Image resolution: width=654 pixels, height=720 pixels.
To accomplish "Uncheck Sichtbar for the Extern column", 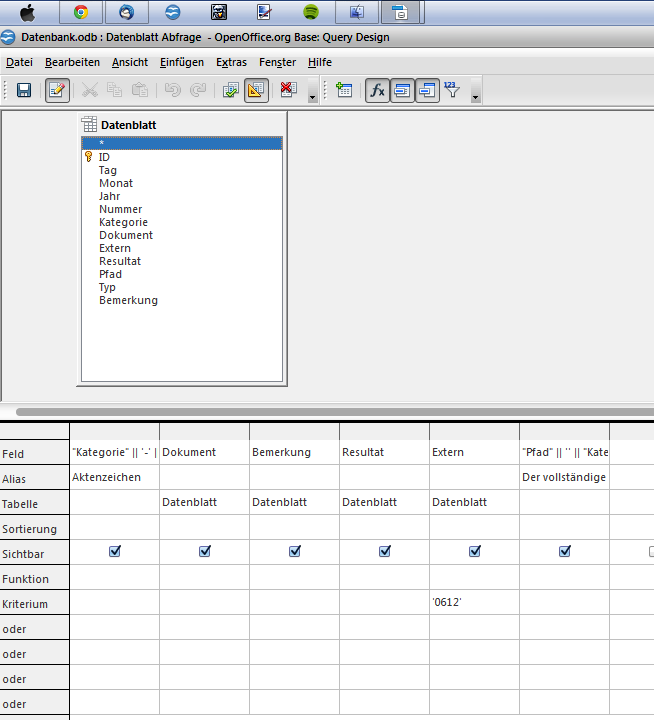I will (x=475, y=551).
